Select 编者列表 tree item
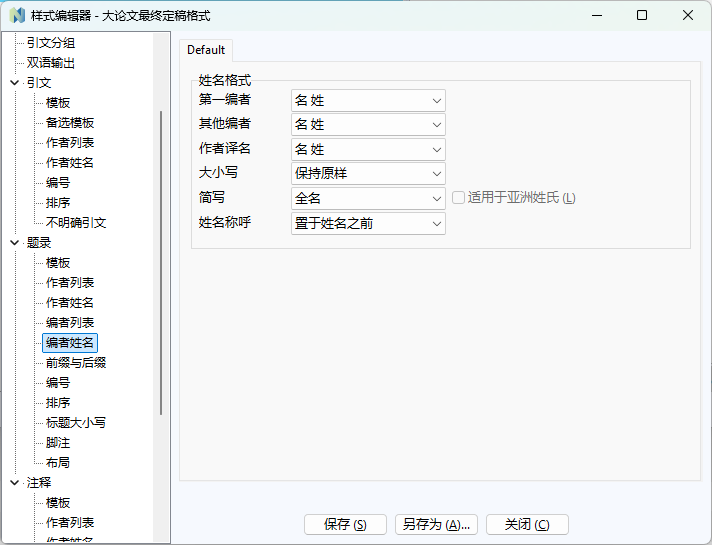The width and height of the screenshot is (712, 545). pyautogui.click(x=70, y=322)
